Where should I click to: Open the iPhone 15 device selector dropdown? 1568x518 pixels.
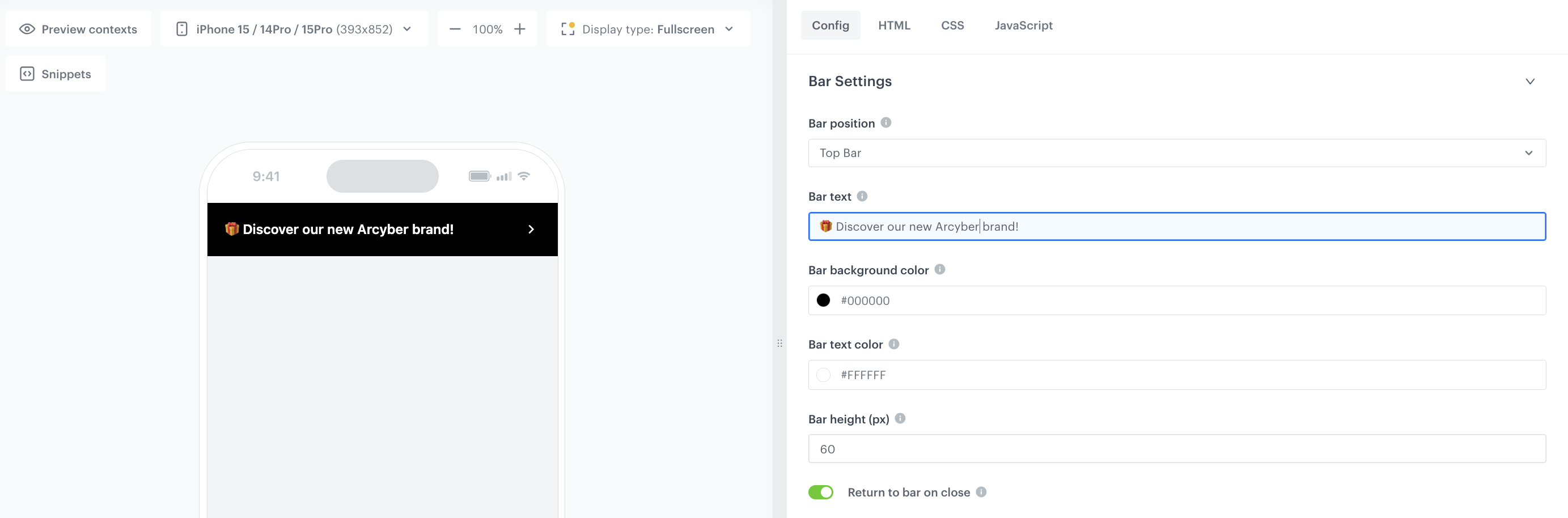pyautogui.click(x=408, y=28)
